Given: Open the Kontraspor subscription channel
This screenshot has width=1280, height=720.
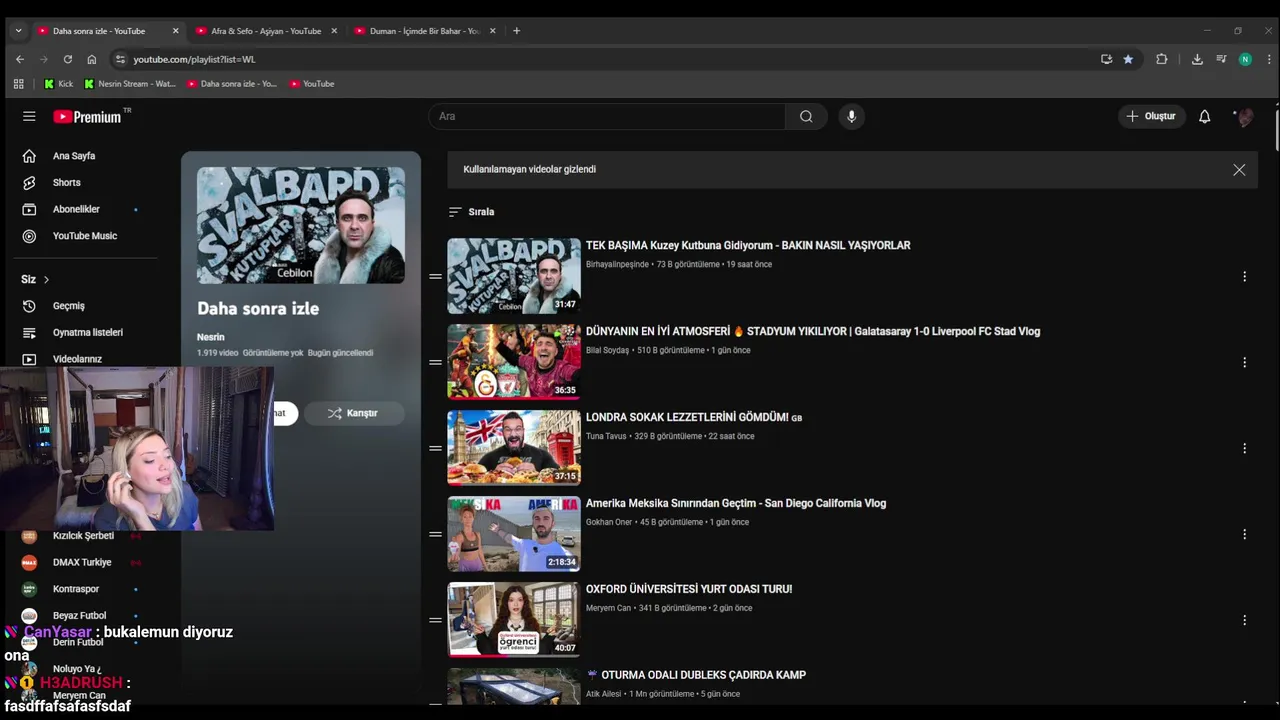Looking at the screenshot, I should point(78,589).
